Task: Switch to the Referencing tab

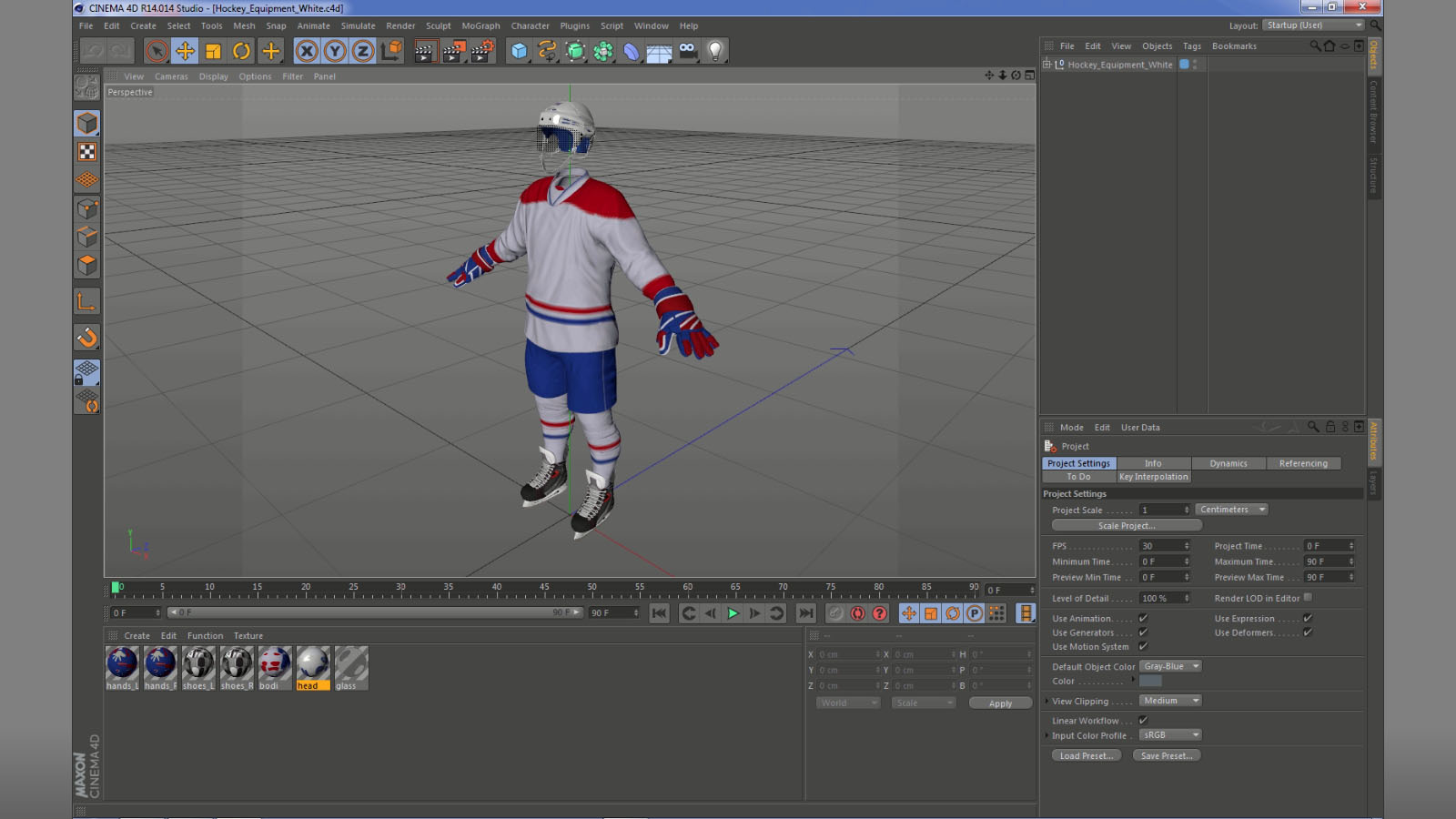Action: point(1303,463)
